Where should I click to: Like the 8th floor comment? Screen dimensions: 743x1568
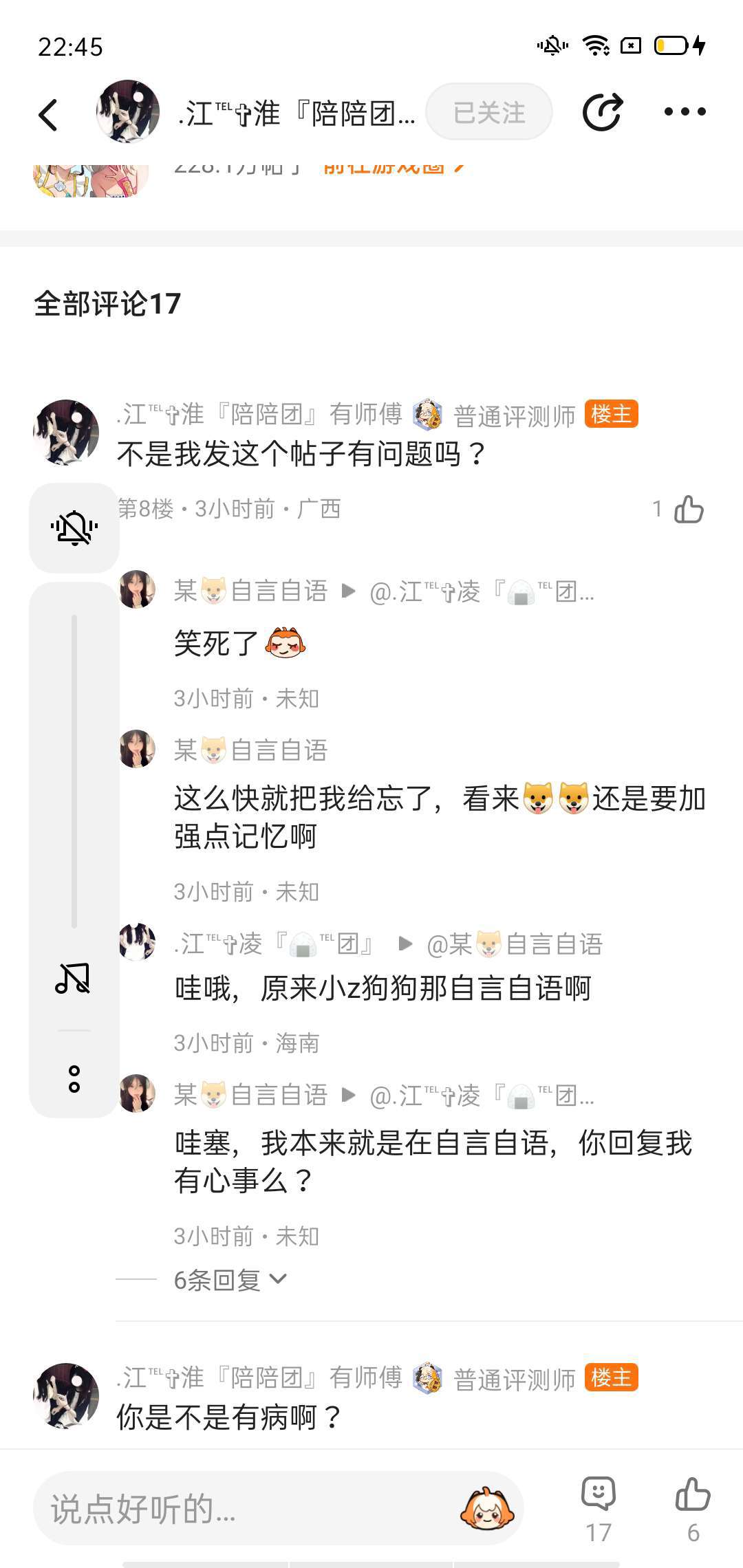tap(689, 510)
